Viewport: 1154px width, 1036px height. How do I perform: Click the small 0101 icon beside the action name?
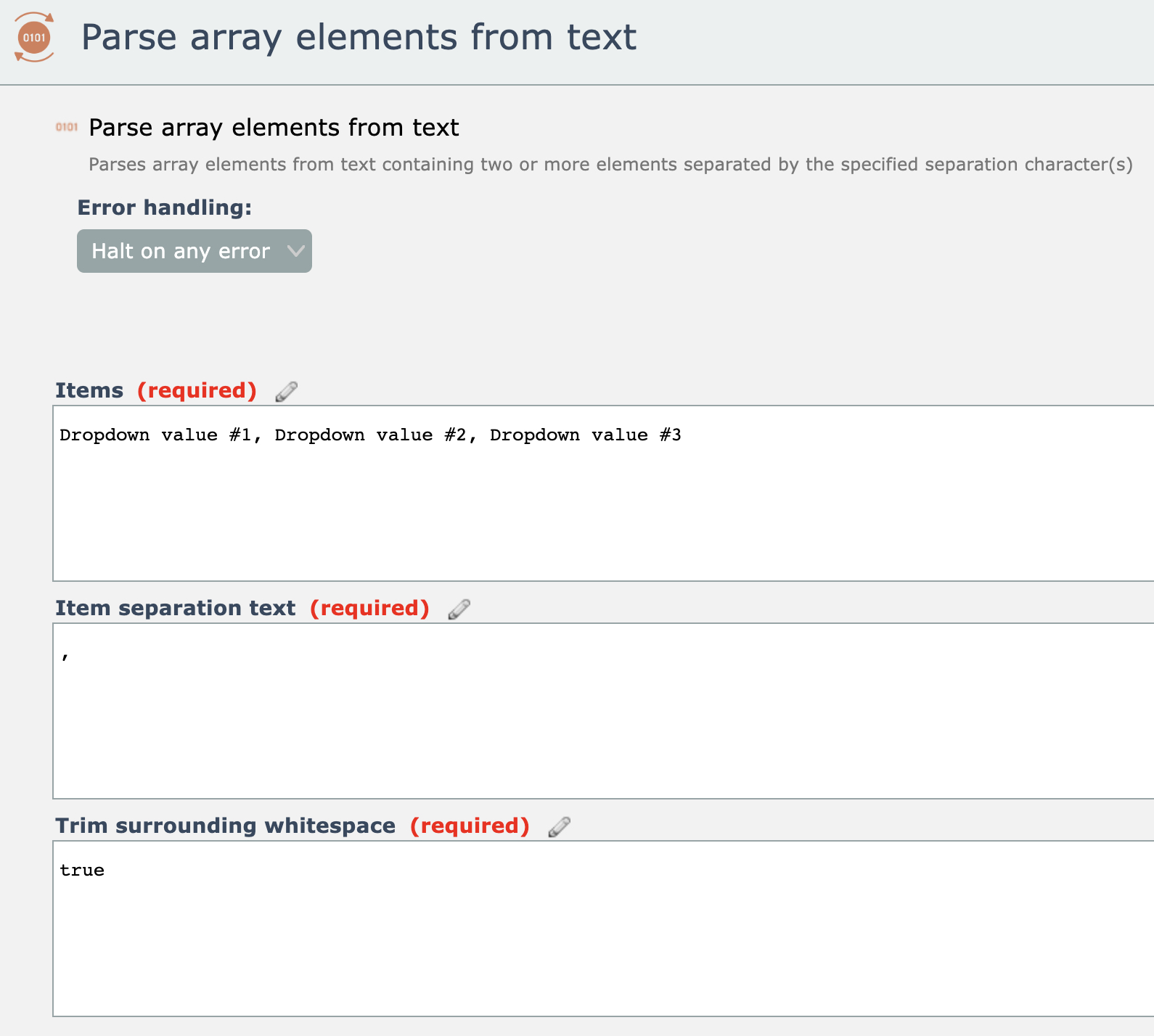66,127
